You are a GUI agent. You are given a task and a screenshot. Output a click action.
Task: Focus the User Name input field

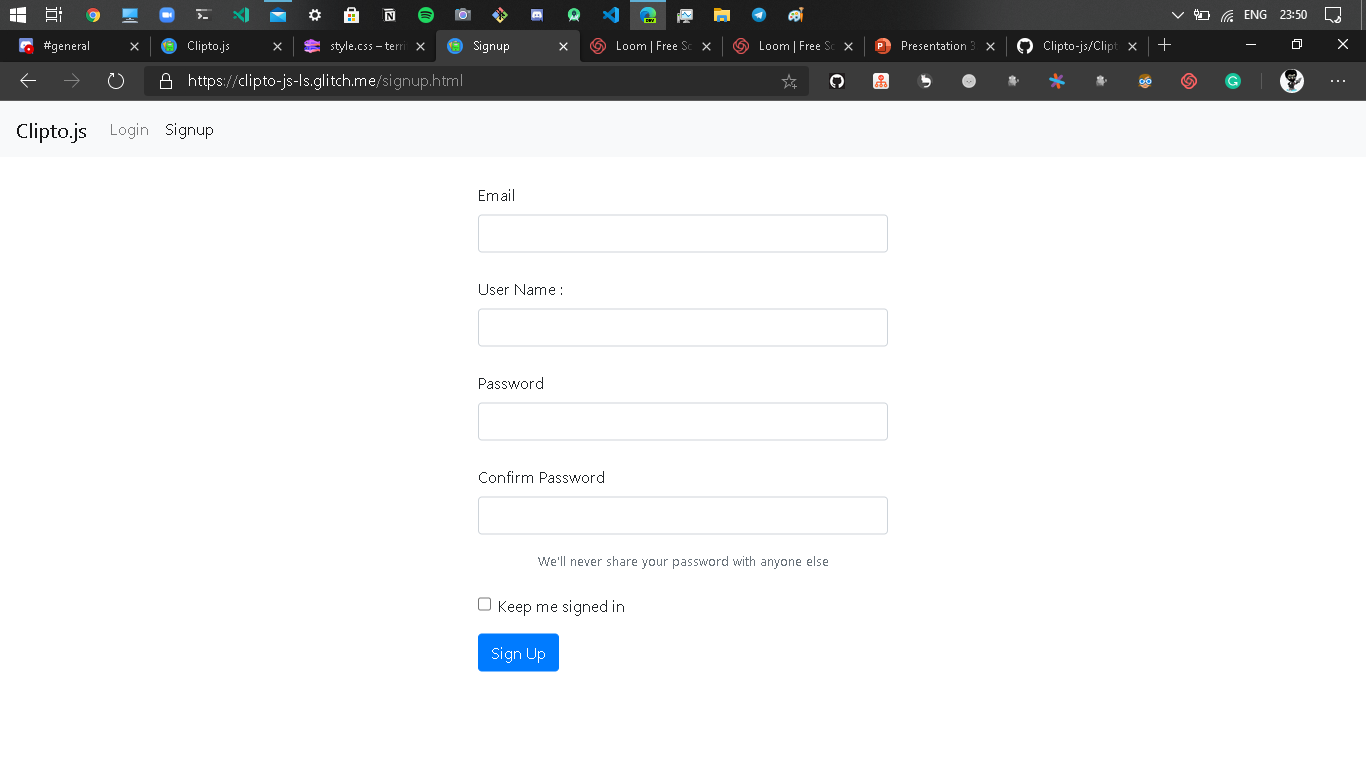tap(683, 327)
